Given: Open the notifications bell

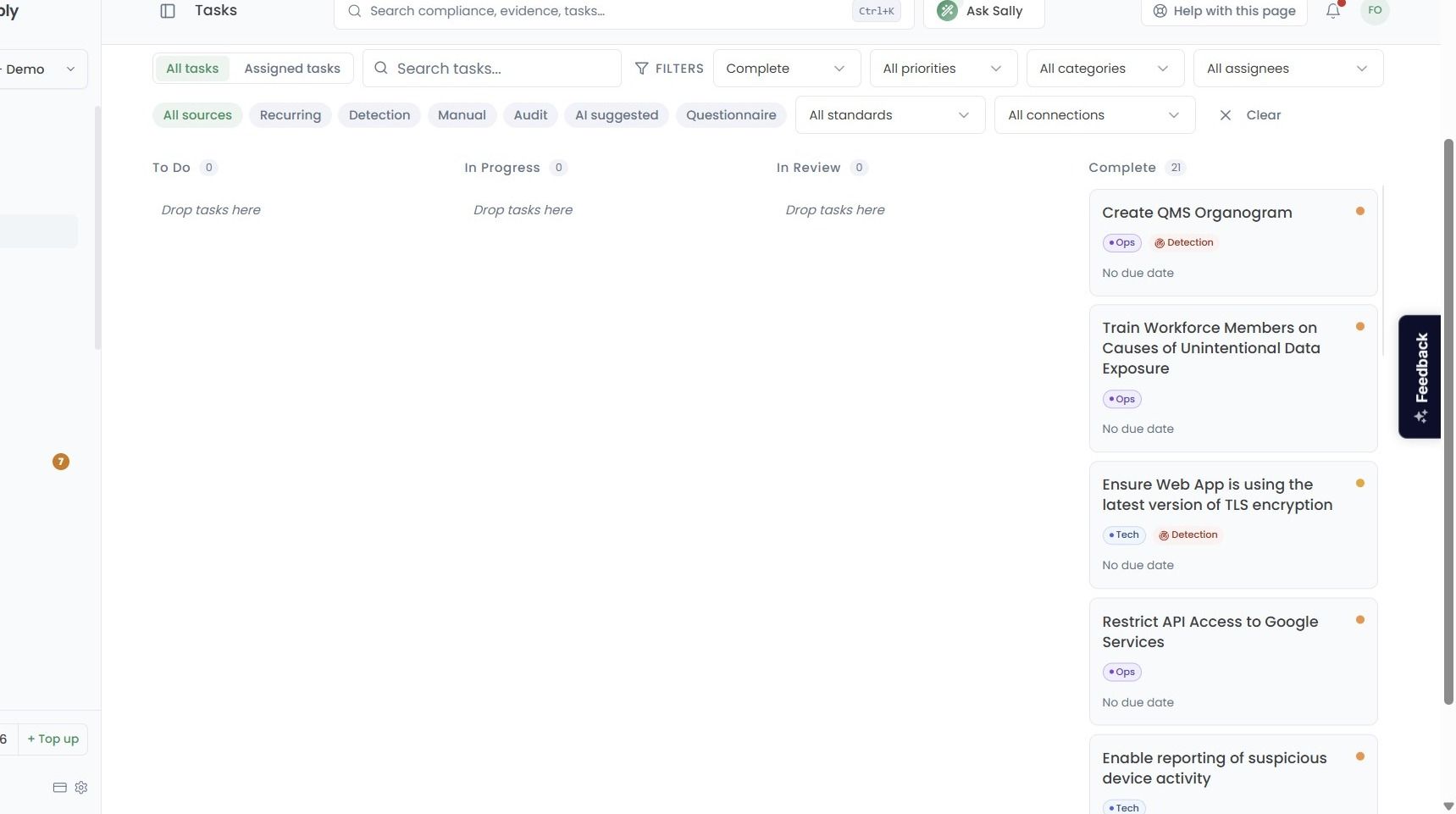Looking at the screenshot, I should pos(1333,11).
